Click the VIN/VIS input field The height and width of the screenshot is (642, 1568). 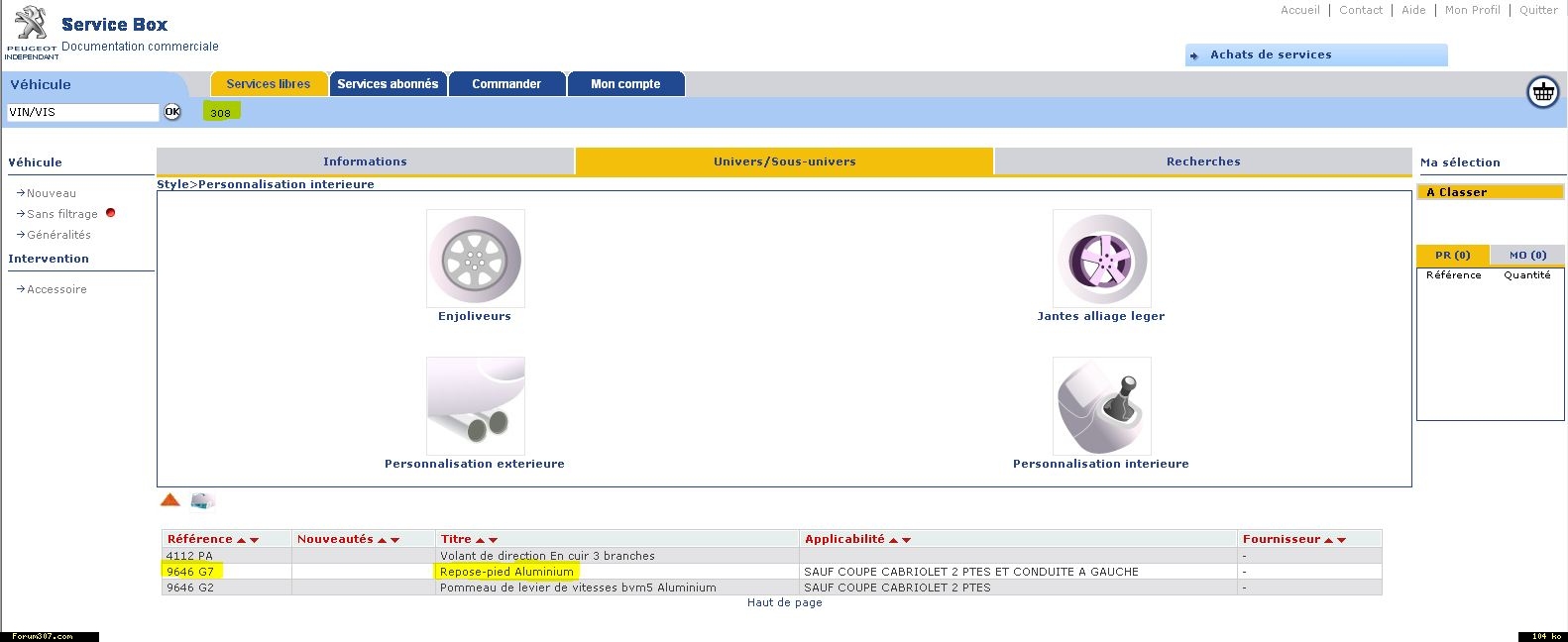83,113
